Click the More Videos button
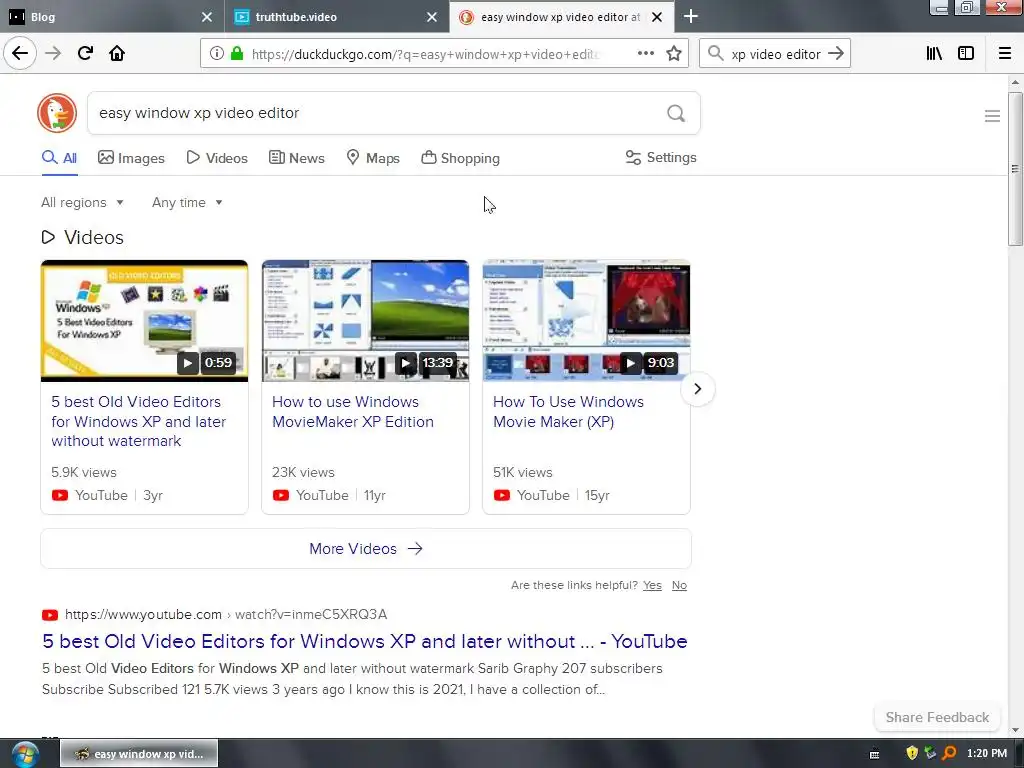The image size is (1024, 768). [366, 549]
